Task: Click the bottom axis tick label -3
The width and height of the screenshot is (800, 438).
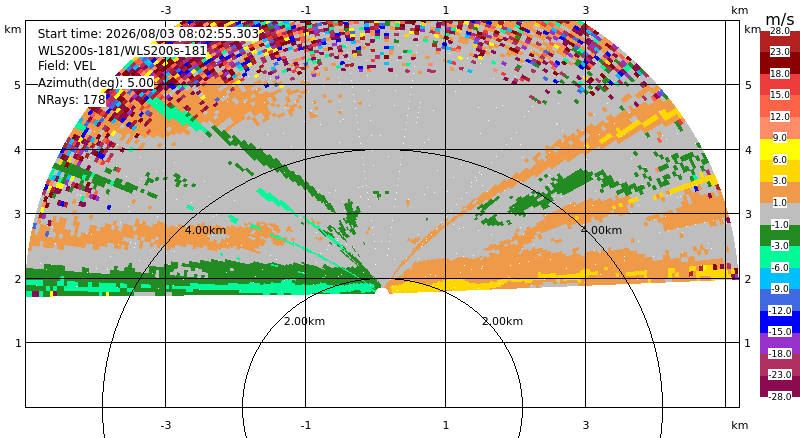Action: (x=165, y=425)
